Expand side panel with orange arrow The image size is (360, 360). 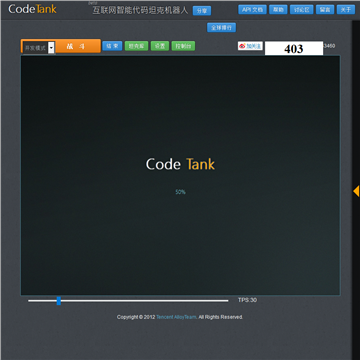[356, 191]
